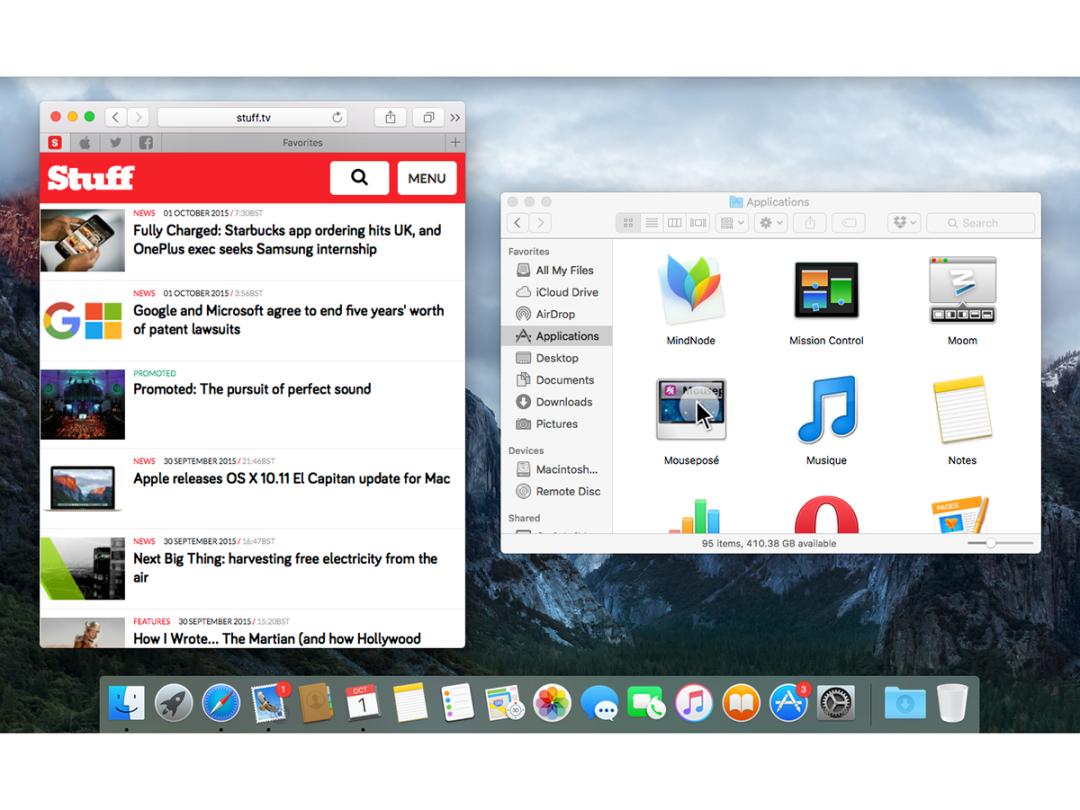The image size is (1080, 810).
Task: Switch Finder to list view
Action: tap(652, 223)
